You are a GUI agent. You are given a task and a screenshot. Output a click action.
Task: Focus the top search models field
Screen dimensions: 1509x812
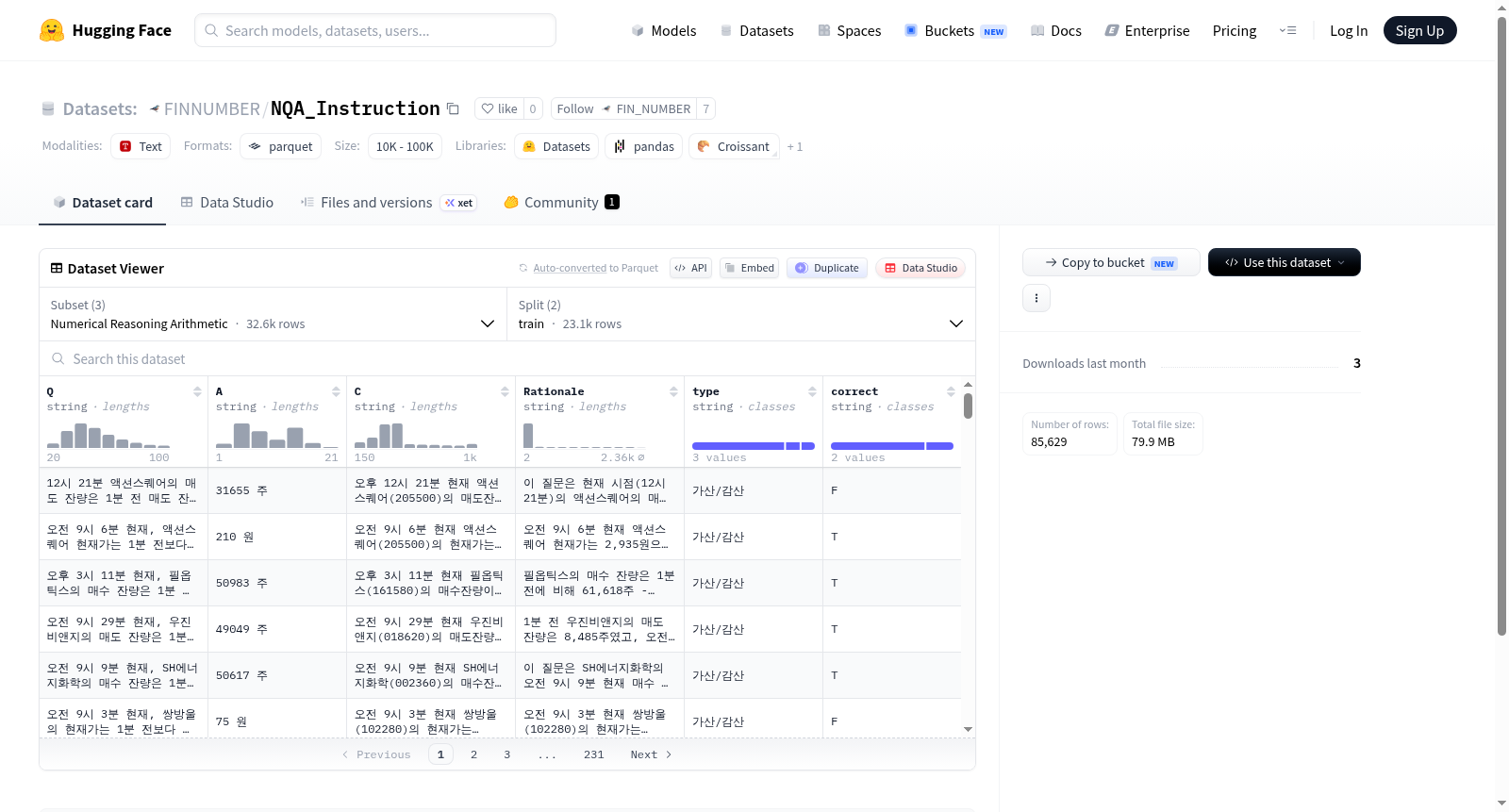click(x=375, y=30)
